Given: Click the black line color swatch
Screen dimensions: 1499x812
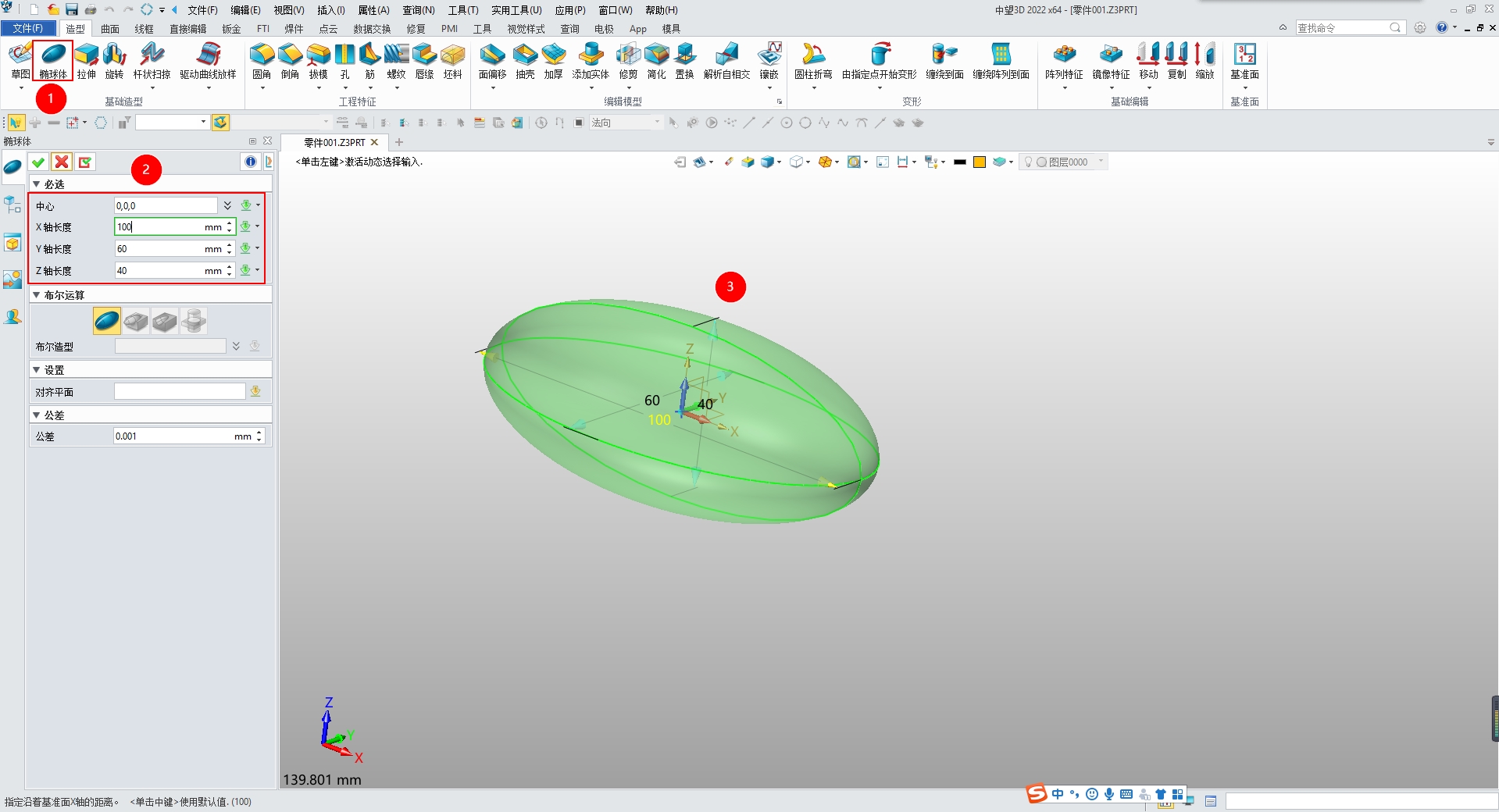Looking at the screenshot, I should click(960, 162).
